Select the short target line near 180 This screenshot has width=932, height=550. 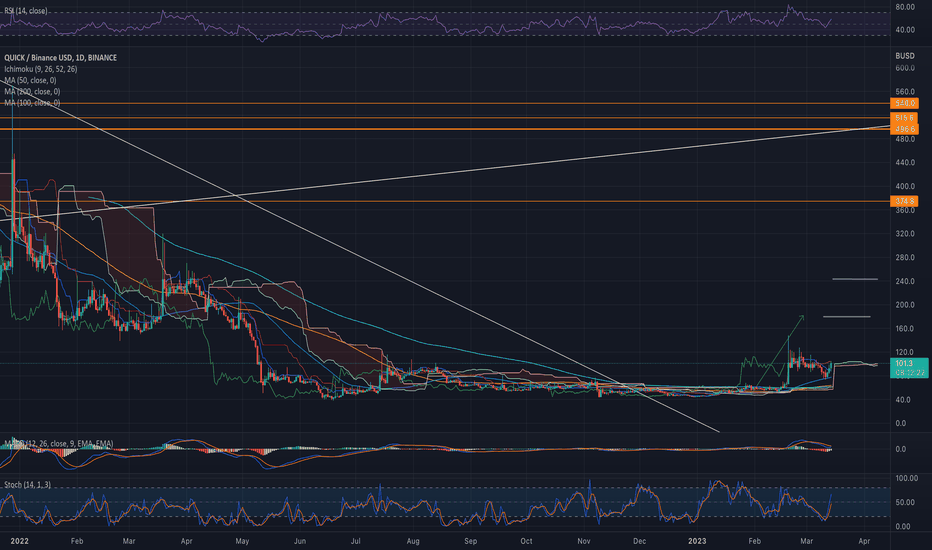pos(846,317)
